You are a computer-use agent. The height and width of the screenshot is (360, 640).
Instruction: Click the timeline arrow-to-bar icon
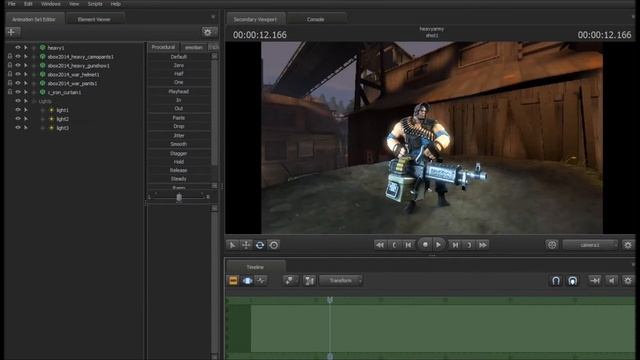click(595, 280)
